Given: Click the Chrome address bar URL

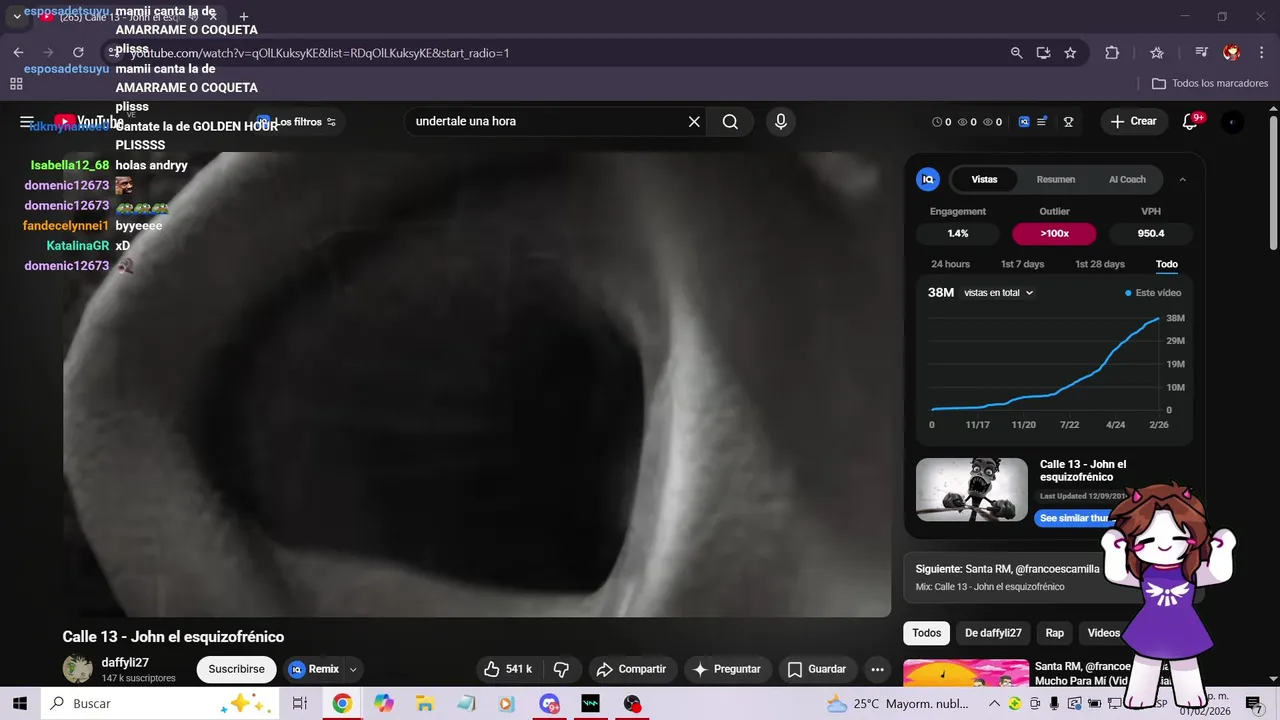Looking at the screenshot, I should (x=320, y=53).
